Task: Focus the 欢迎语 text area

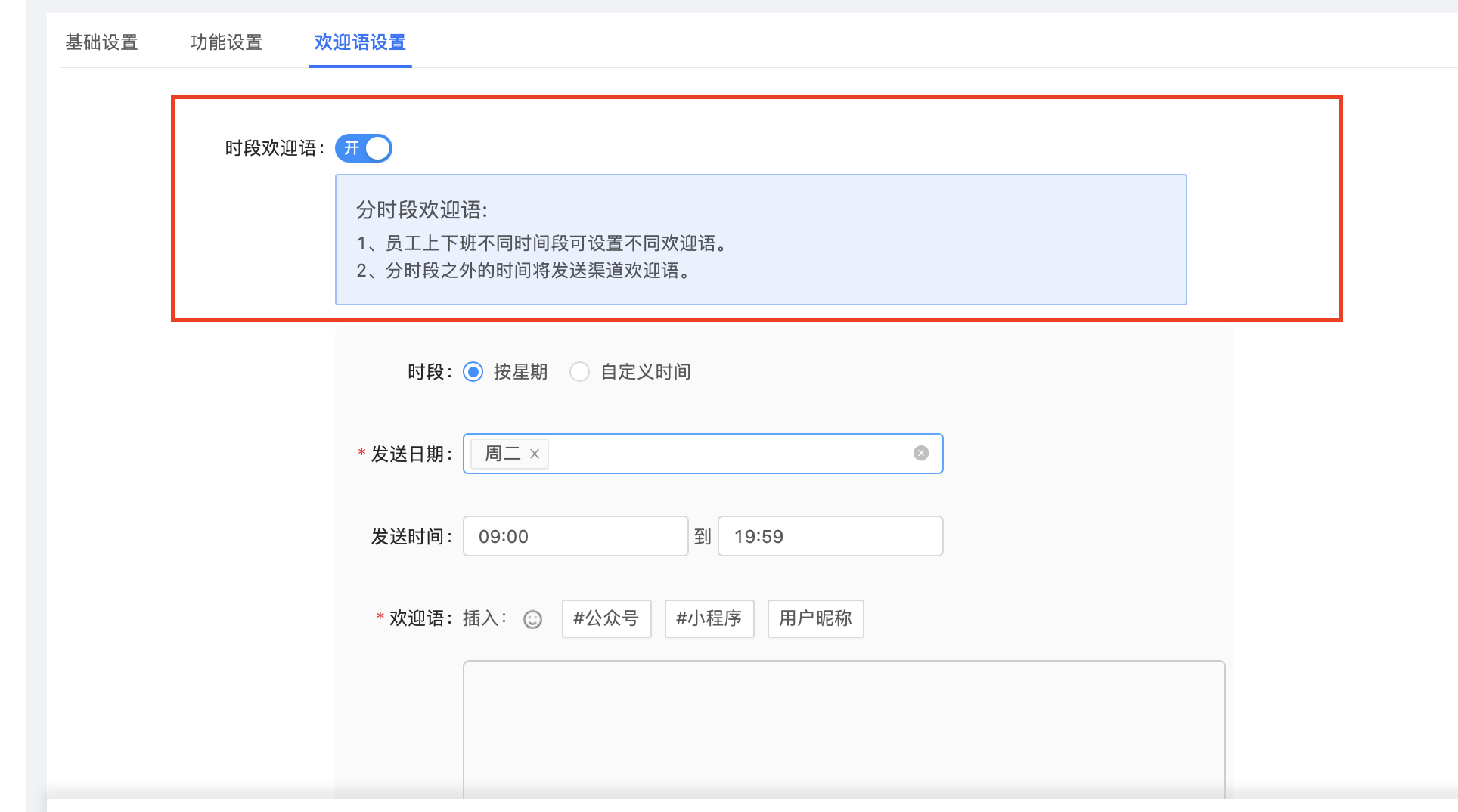Action: click(844, 730)
